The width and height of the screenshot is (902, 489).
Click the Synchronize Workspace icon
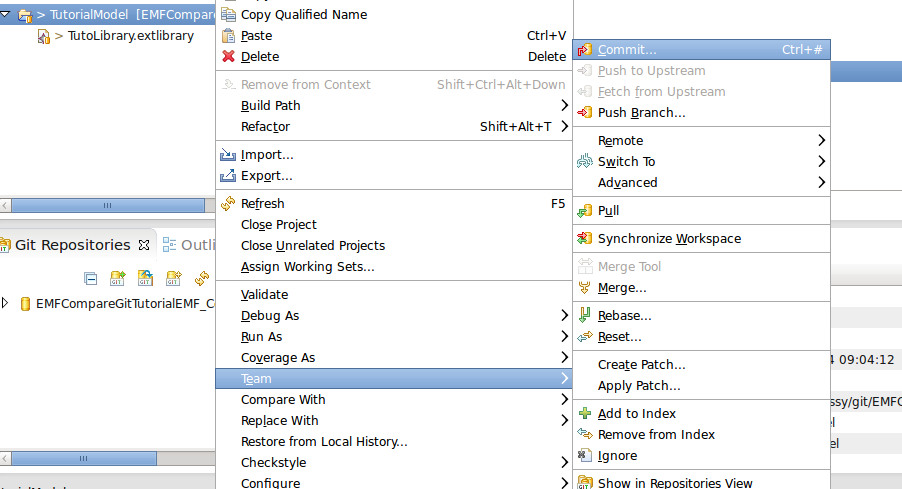(x=585, y=239)
